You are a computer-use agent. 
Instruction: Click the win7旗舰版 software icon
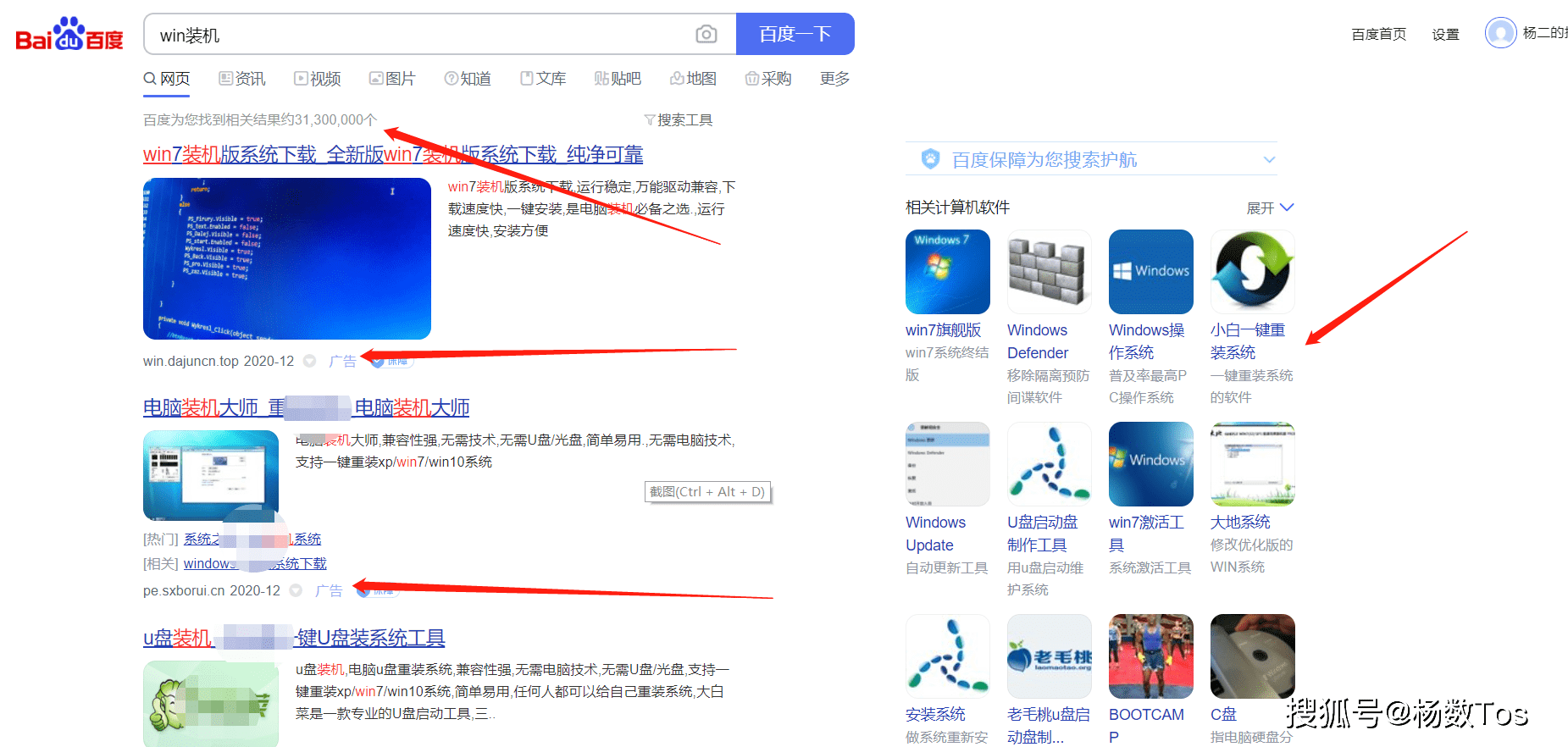[x=947, y=272]
